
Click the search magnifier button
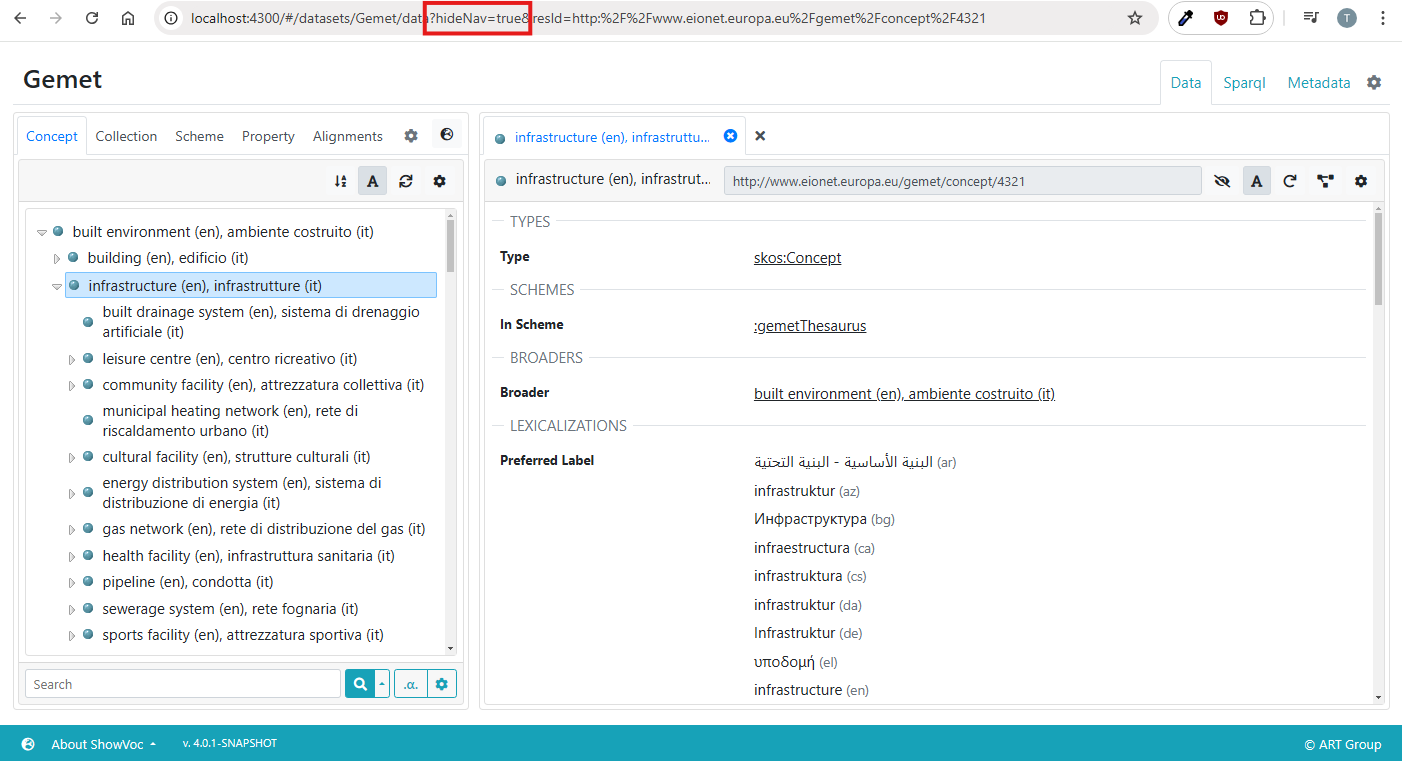point(359,684)
